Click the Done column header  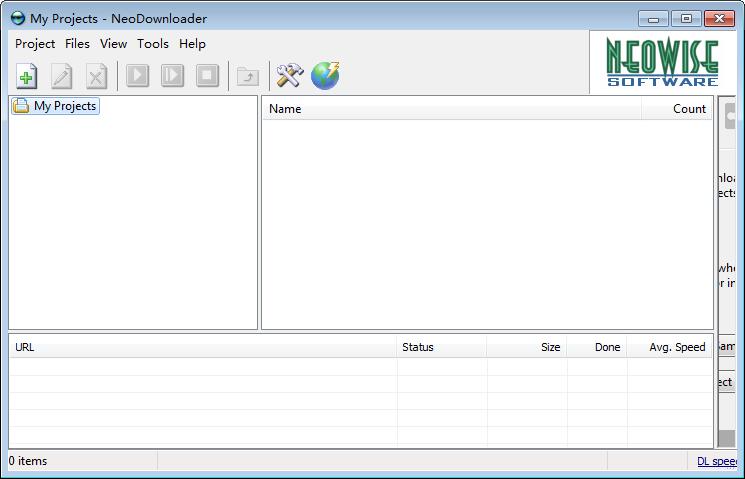click(x=597, y=347)
